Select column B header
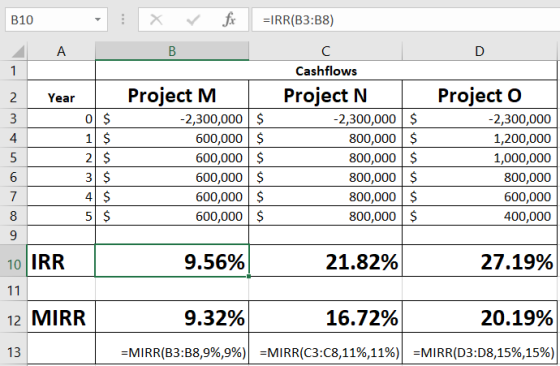Screen dimensions: 560x366 click(172, 51)
